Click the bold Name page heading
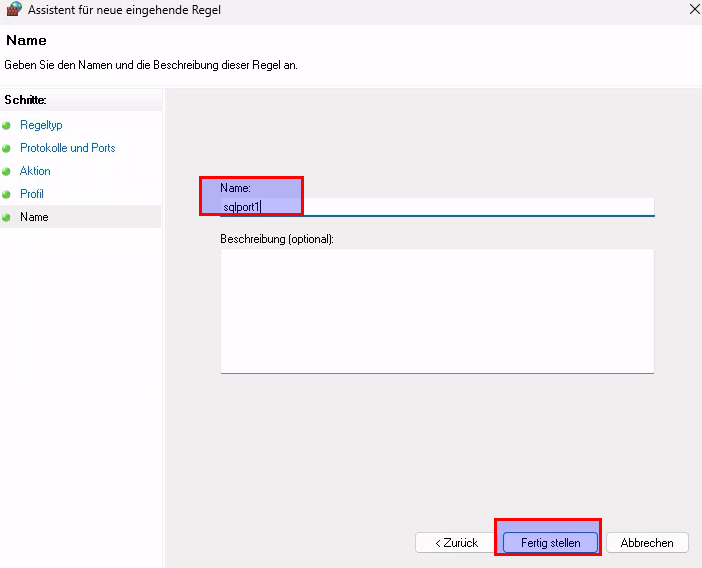The height and width of the screenshot is (568, 702). point(26,41)
